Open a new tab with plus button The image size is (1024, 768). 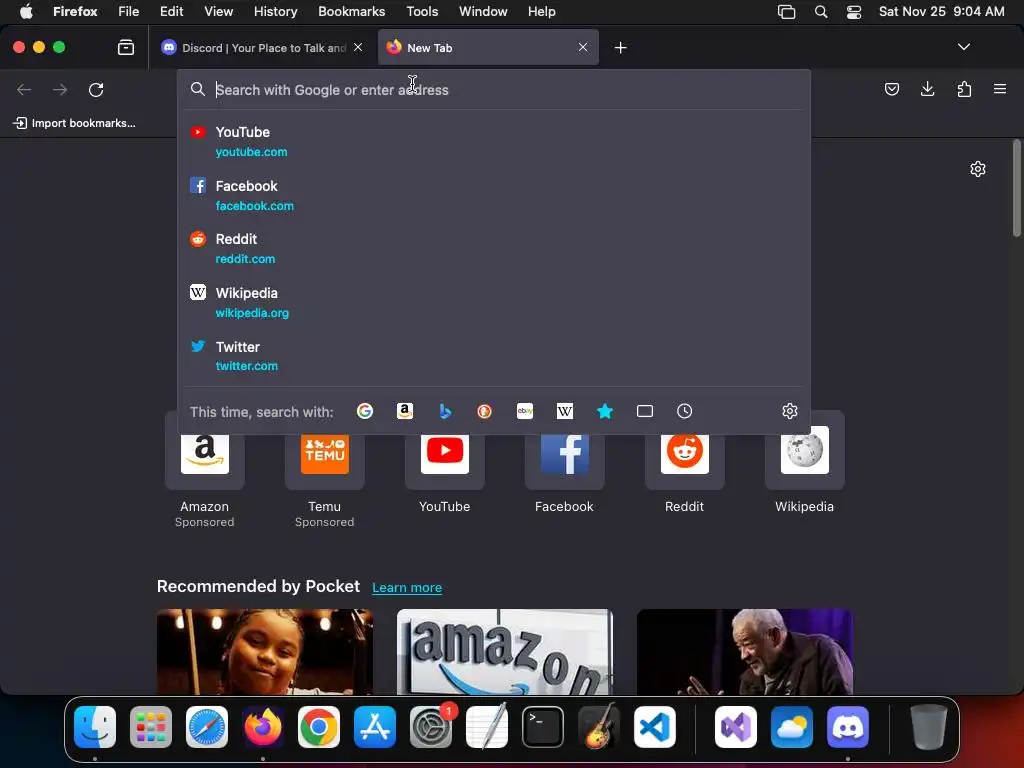point(620,48)
